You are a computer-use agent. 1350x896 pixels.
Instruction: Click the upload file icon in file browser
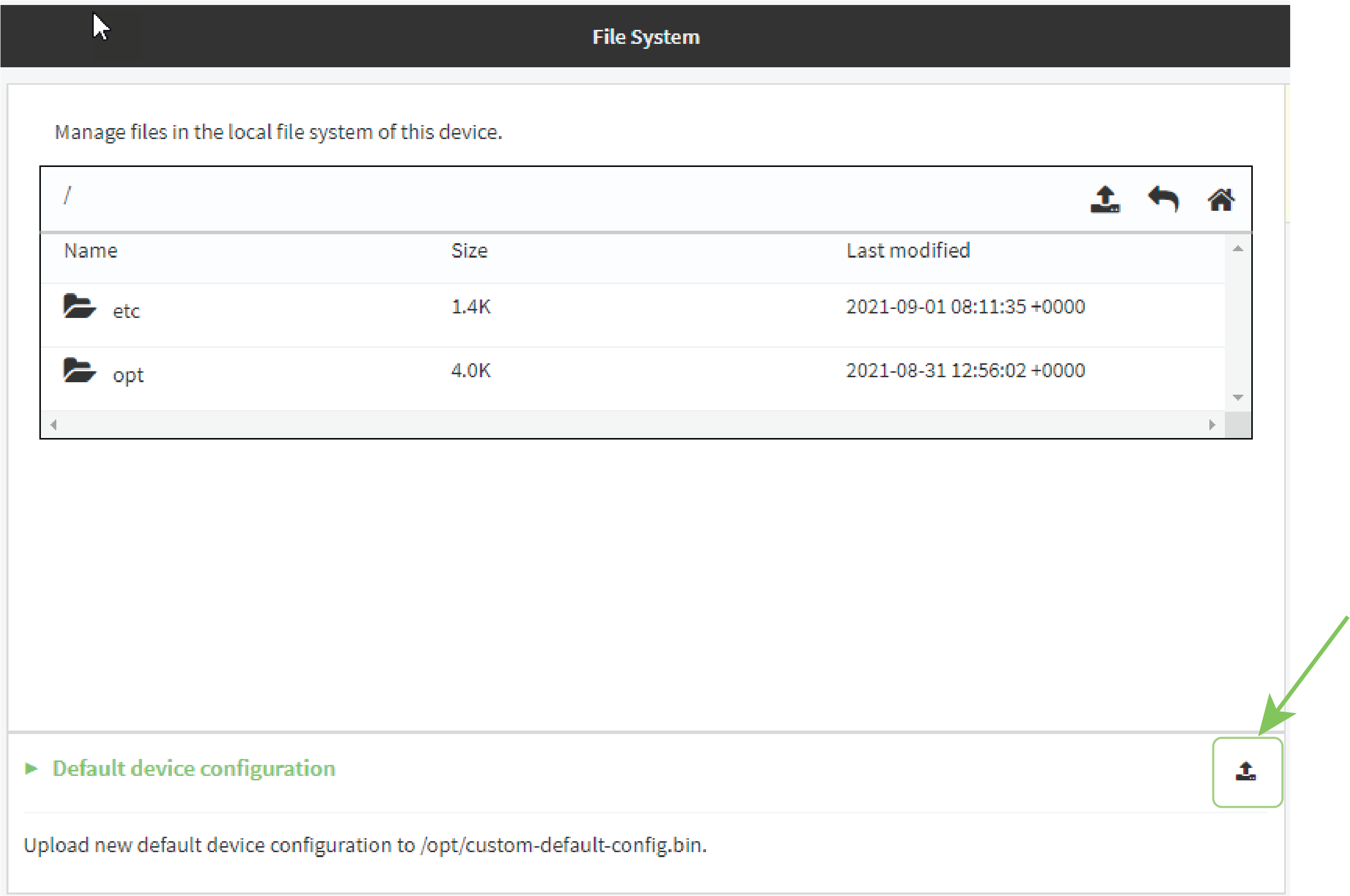(x=1105, y=199)
